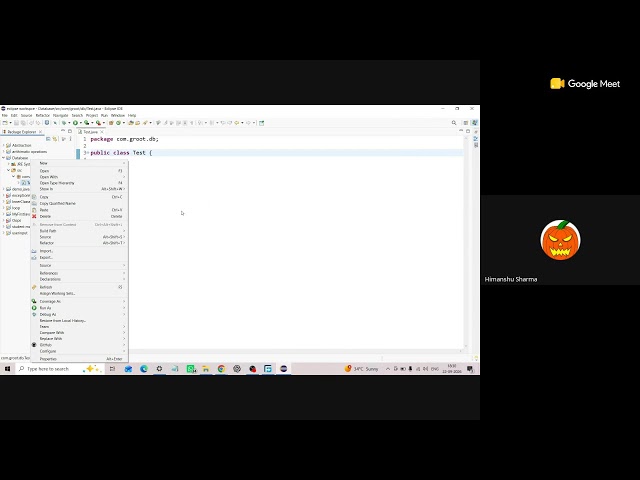This screenshot has height=480, width=640.
Task: Click the Coverage launch icon in toolbar
Action: coord(87,123)
